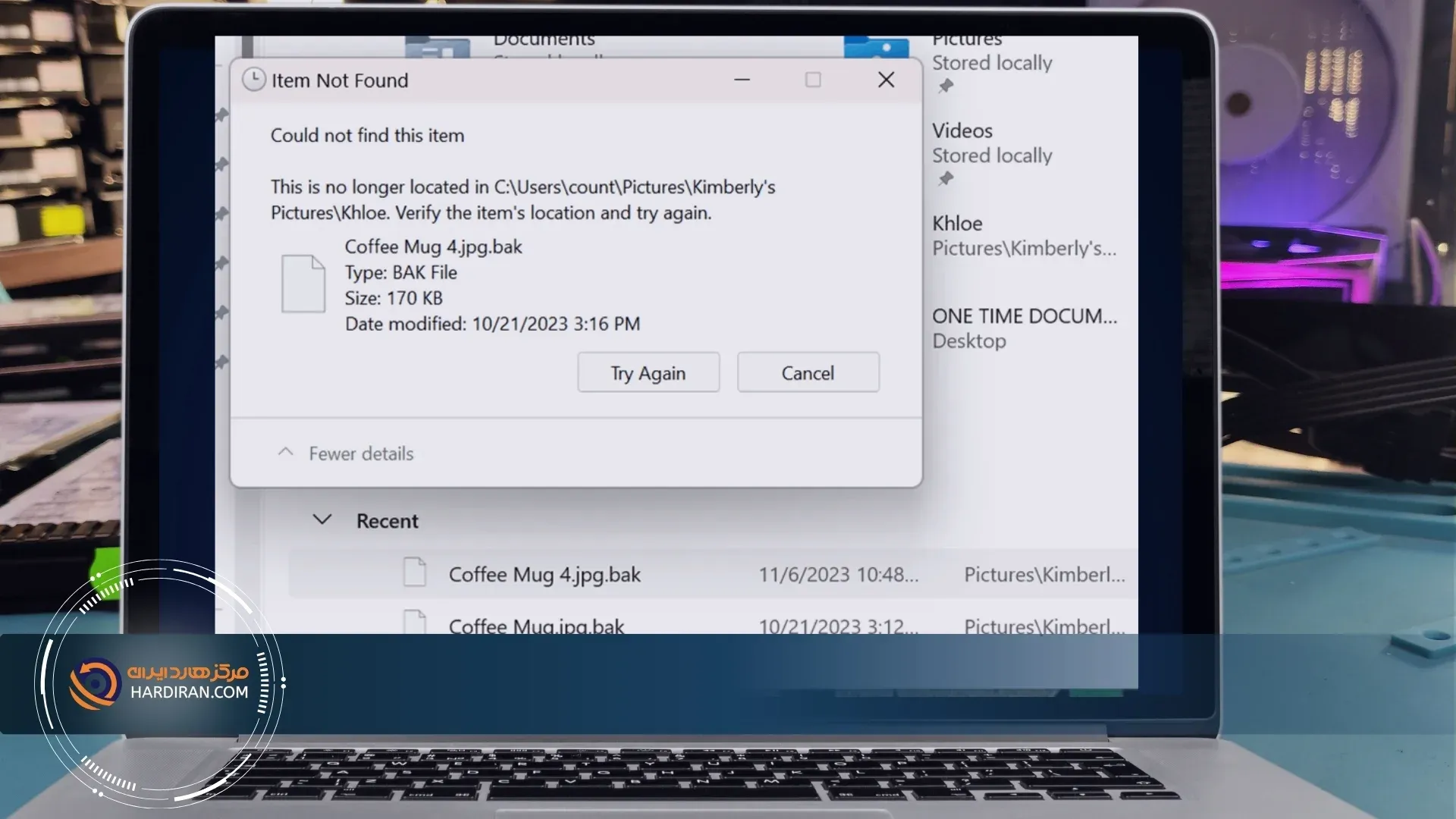Collapse dialog with Fewer details chevron
1456x819 pixels.
[285, 453]
